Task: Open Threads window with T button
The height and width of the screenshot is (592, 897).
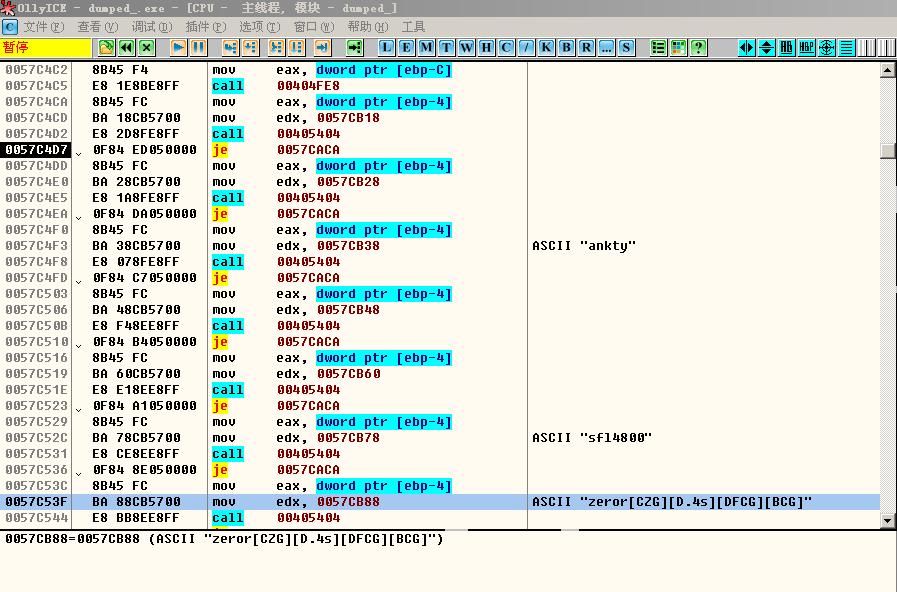Action: 446,47
